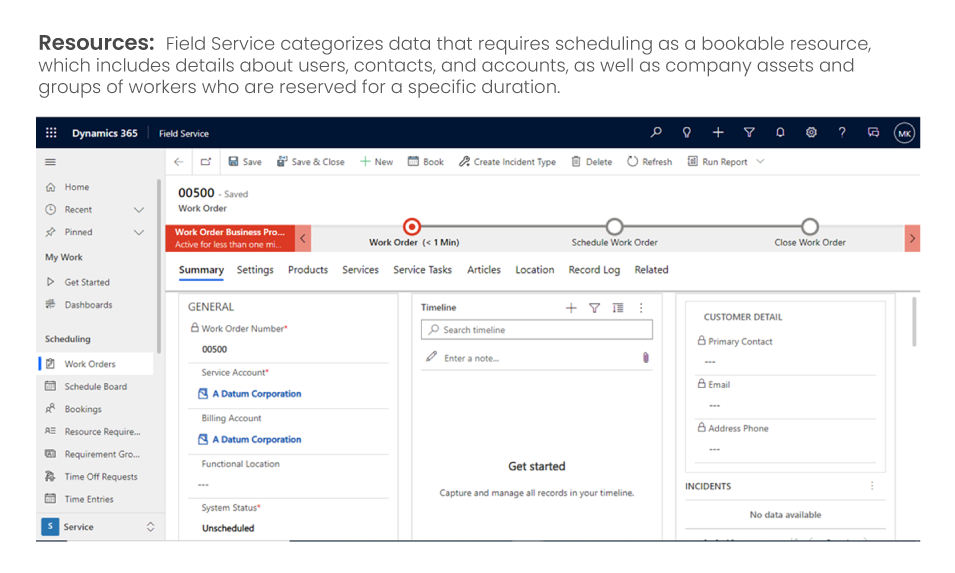Open the Related tab

coord(651,270)
